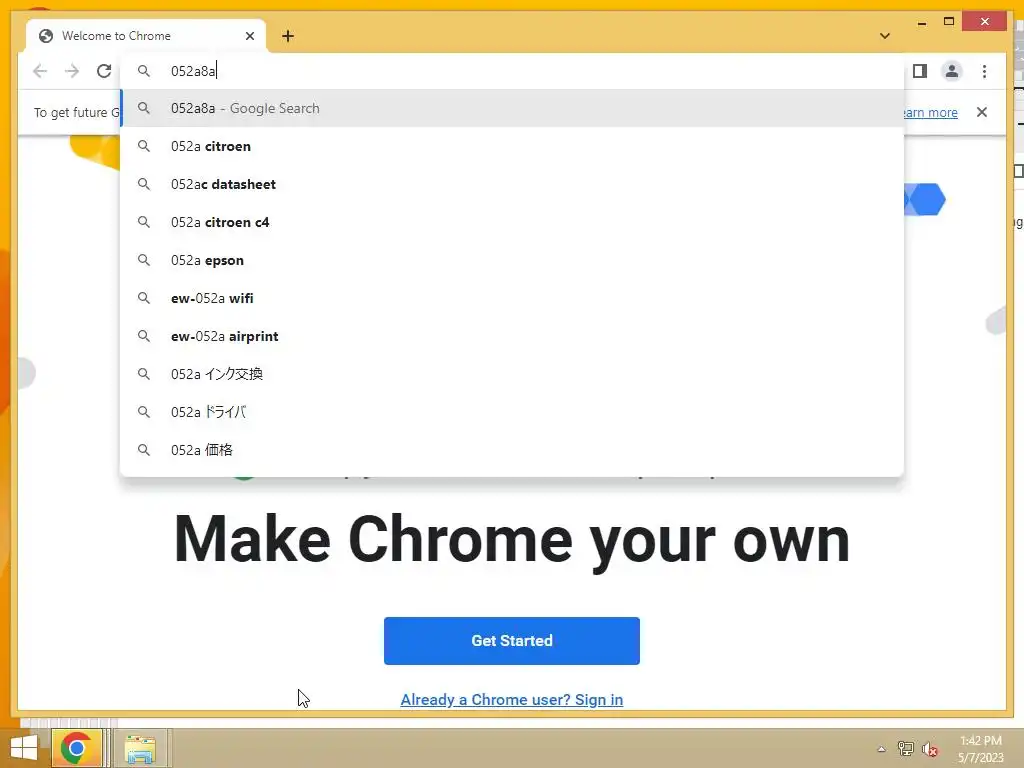Choose the ew-052a wifi suggestion
1024x768 pixels.
click(x=512, y=298)
